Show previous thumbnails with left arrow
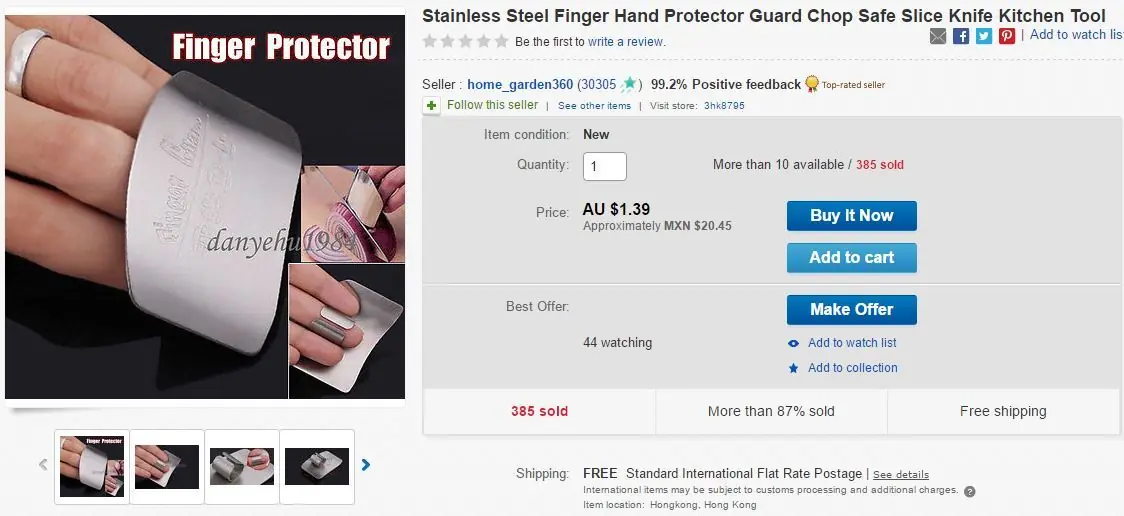 pos(43,464)
